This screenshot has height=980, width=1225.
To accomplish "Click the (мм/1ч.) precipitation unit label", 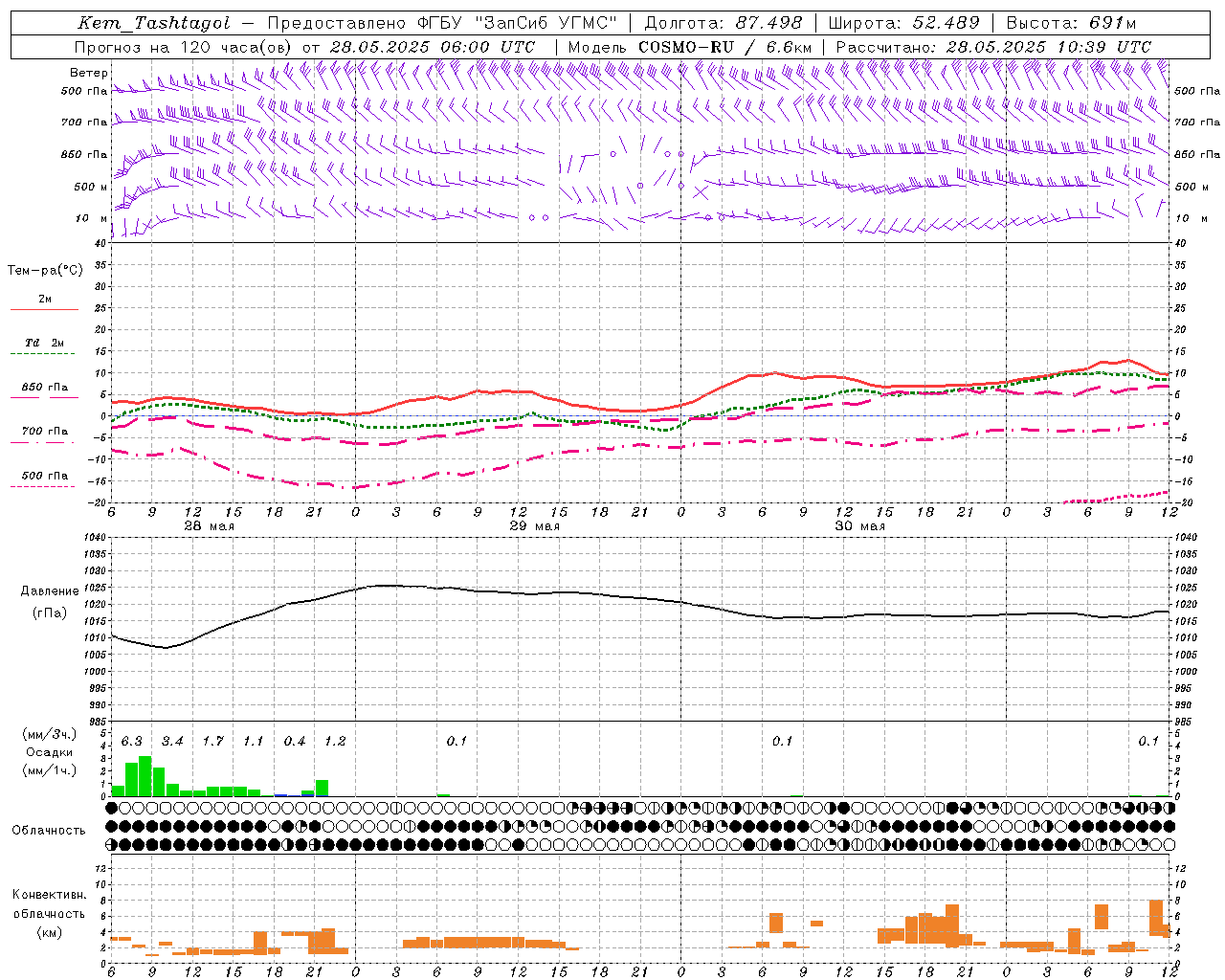I will pos(50,770).
